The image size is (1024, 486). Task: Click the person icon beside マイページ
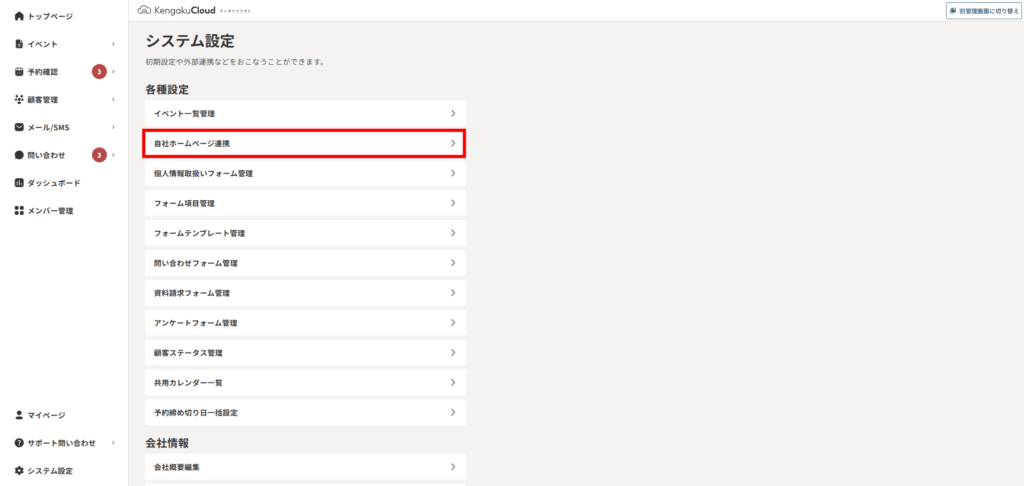point(19,415)
